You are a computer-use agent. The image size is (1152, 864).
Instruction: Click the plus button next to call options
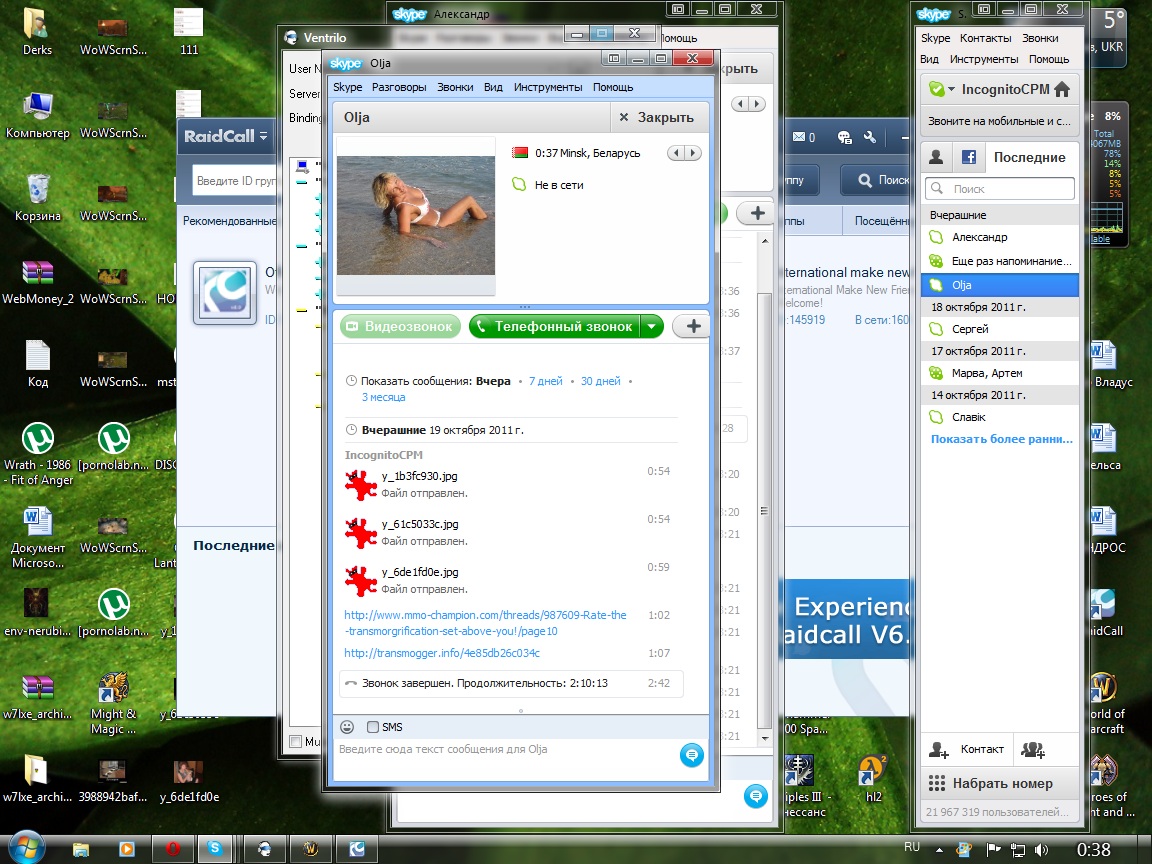tap(693, 326)
